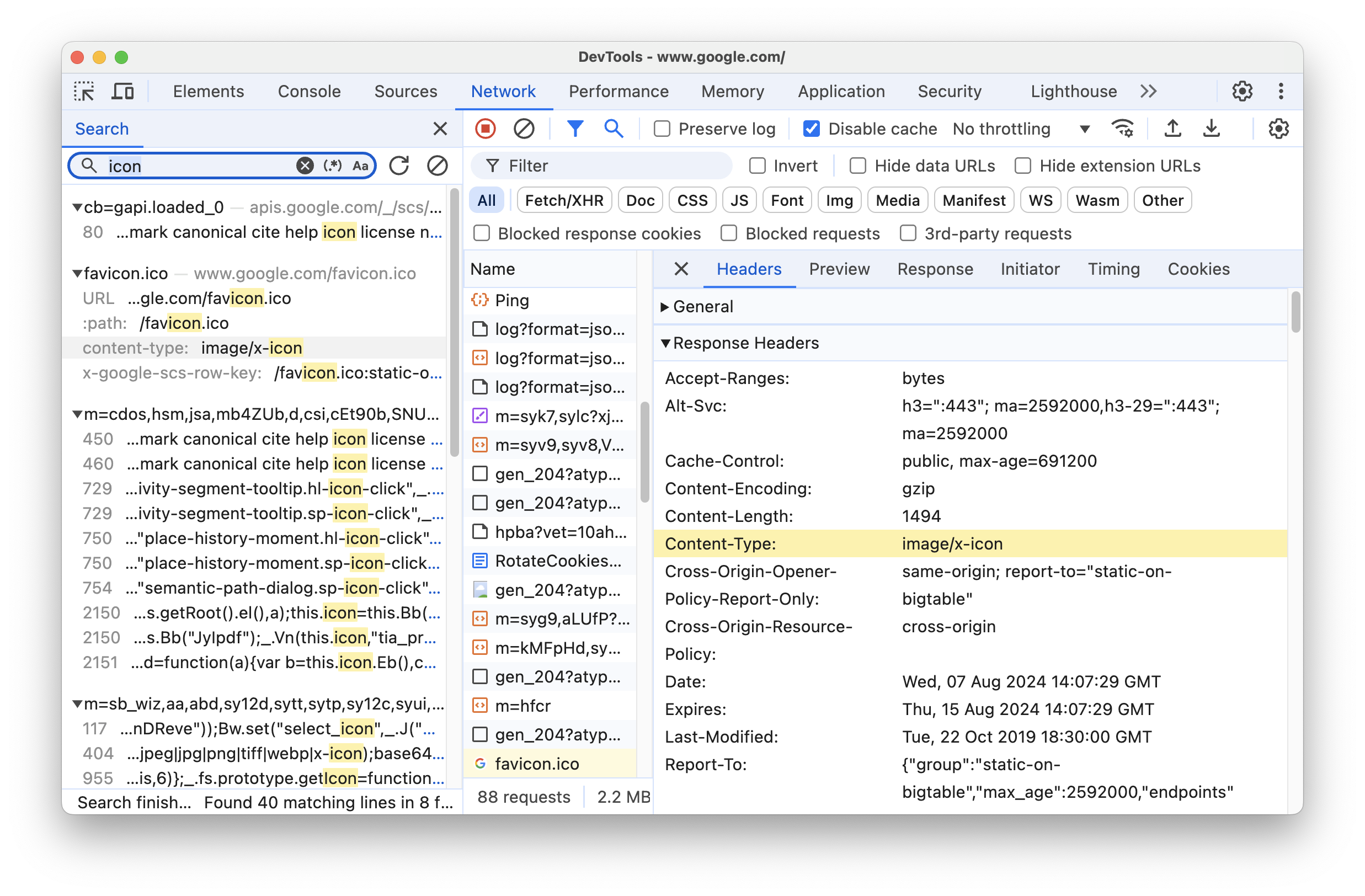This screenshot has width=1365, height=896.
Task: Toggle the Preserve log checkbox
Action: [x=662, y=128]
